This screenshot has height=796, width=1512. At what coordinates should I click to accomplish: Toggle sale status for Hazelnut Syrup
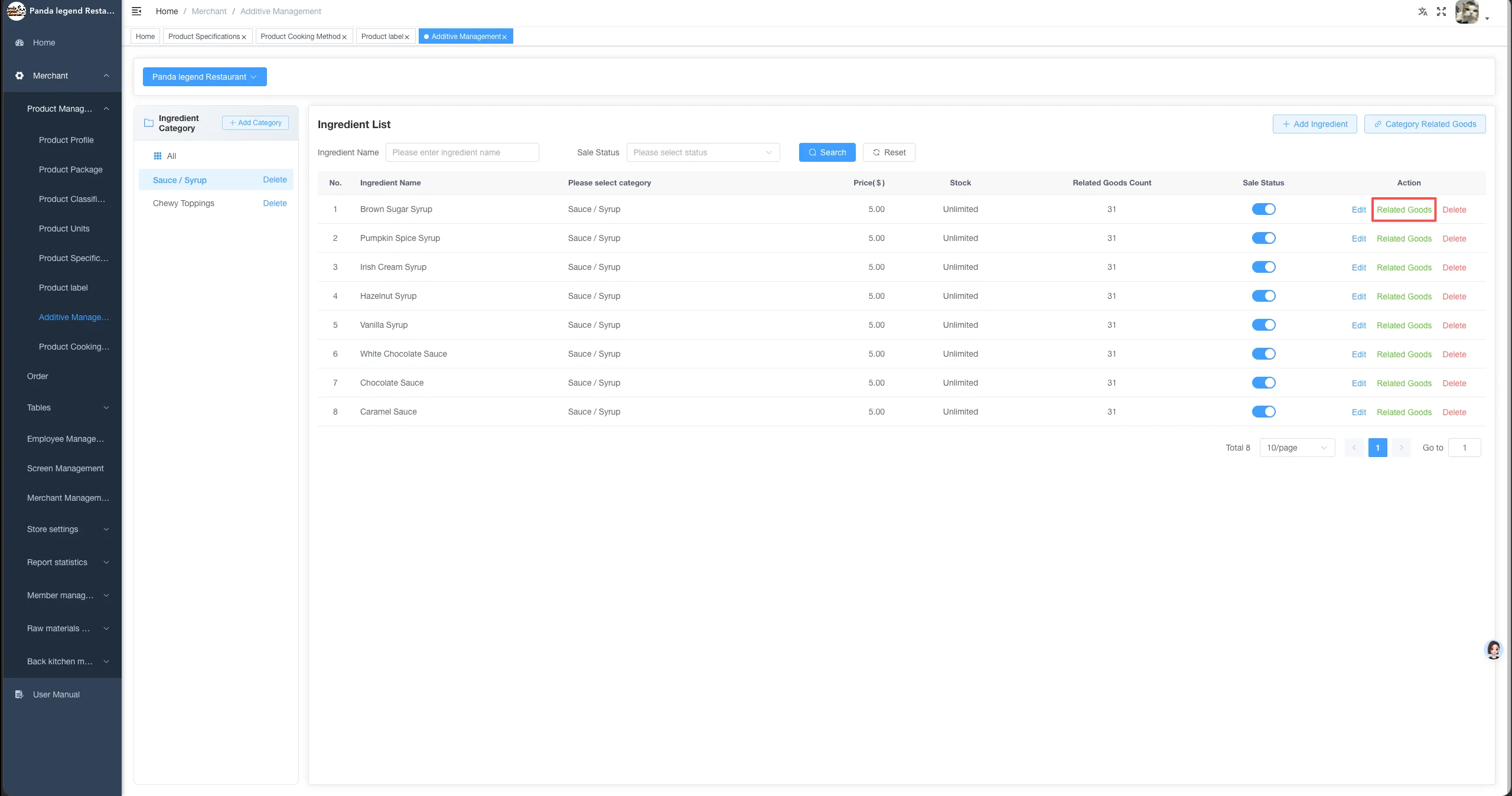tap(1263, 296)
